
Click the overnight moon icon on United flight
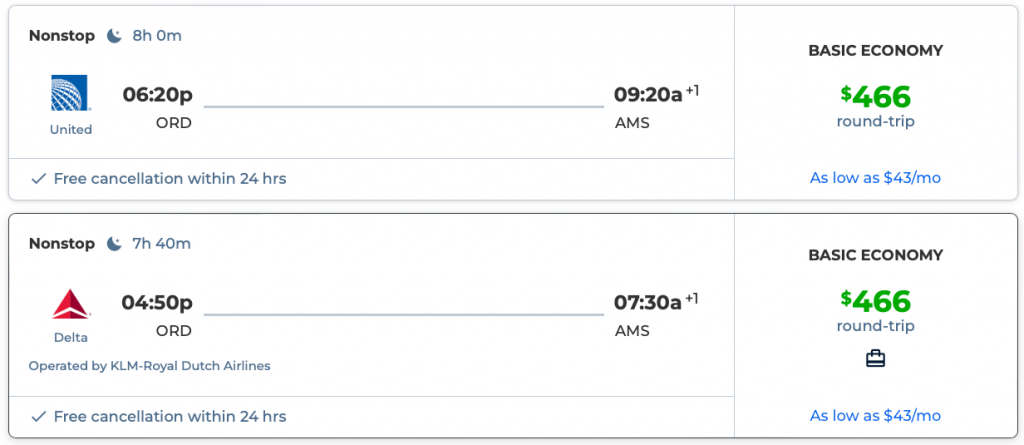[x=115, y=36]
